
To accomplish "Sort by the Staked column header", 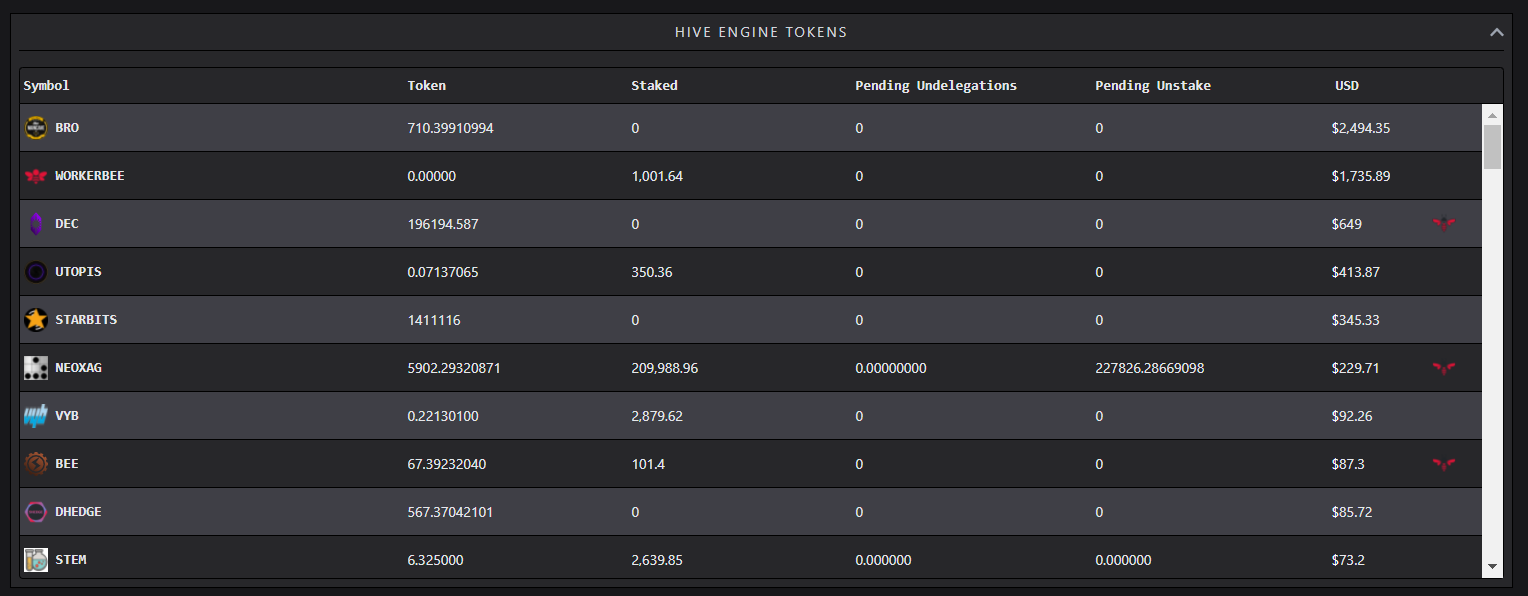I will click(x=654, y=86).
